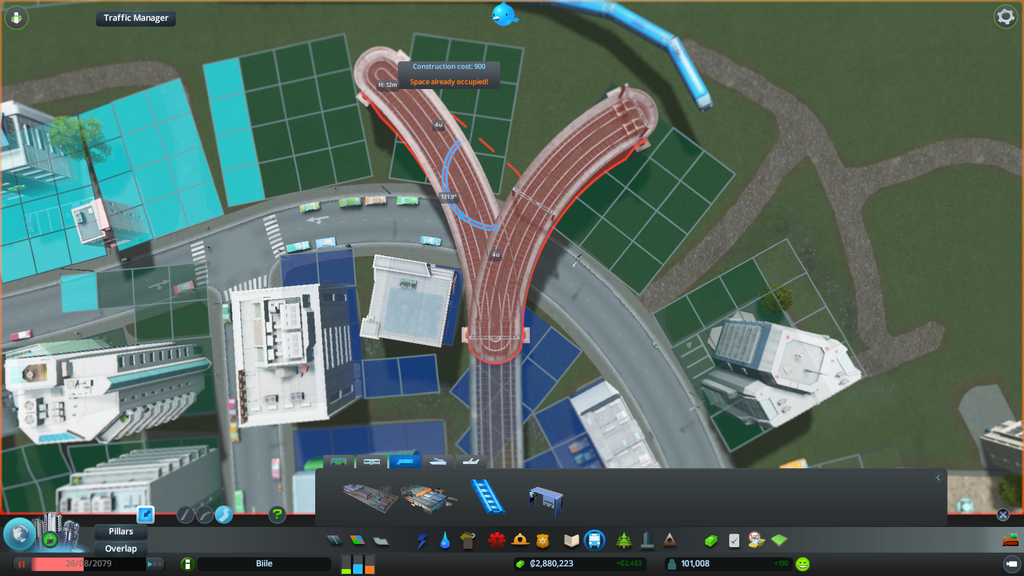Toggle free camera mode
The height and width of the screenshot is (576, 1024).
point(1011,564)
